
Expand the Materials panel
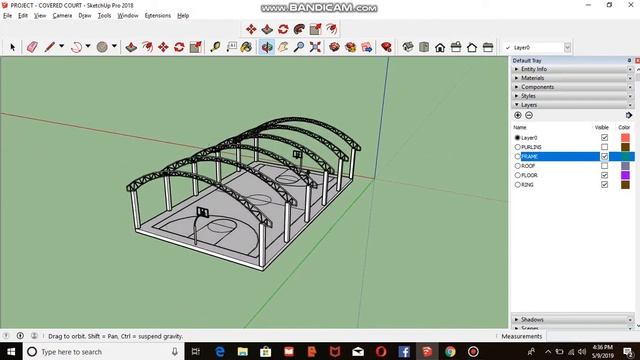(572, 78)
